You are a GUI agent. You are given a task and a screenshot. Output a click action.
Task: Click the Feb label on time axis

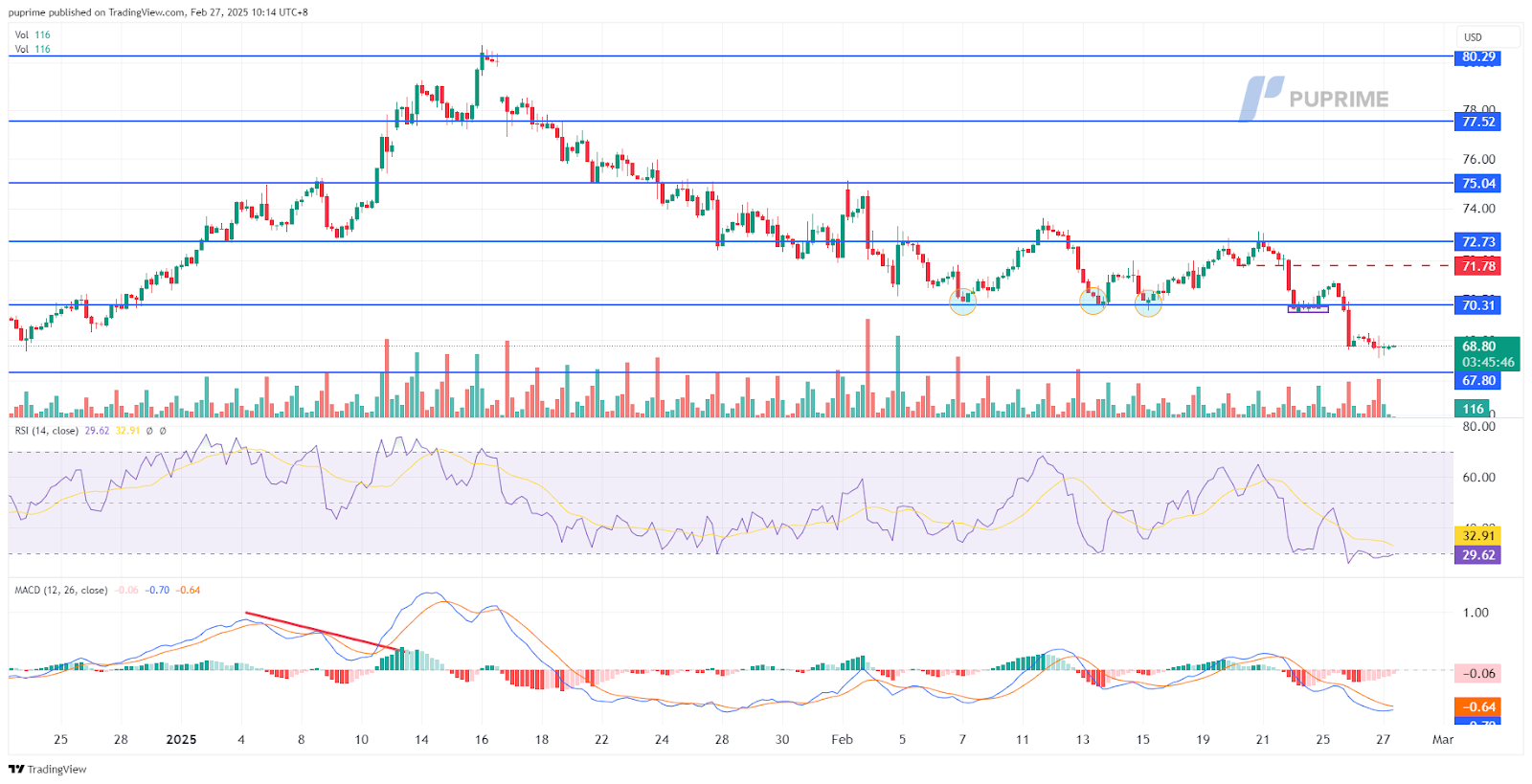(x=842, y=739)
